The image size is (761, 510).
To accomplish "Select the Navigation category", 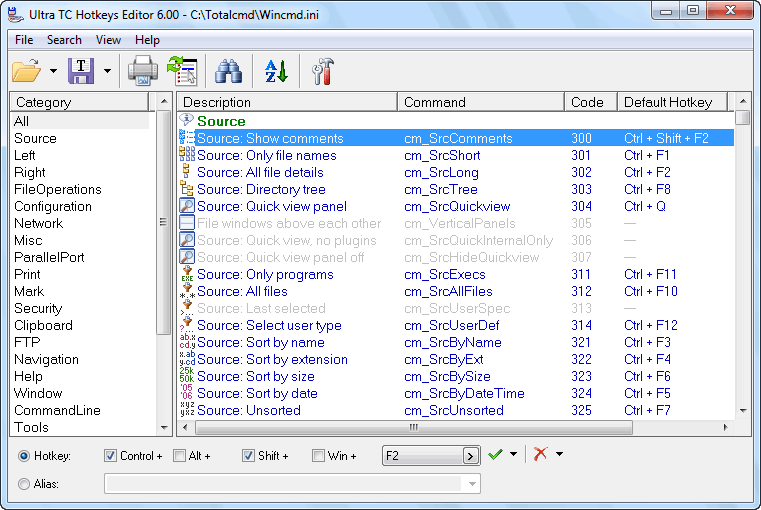I will point(46,359).
